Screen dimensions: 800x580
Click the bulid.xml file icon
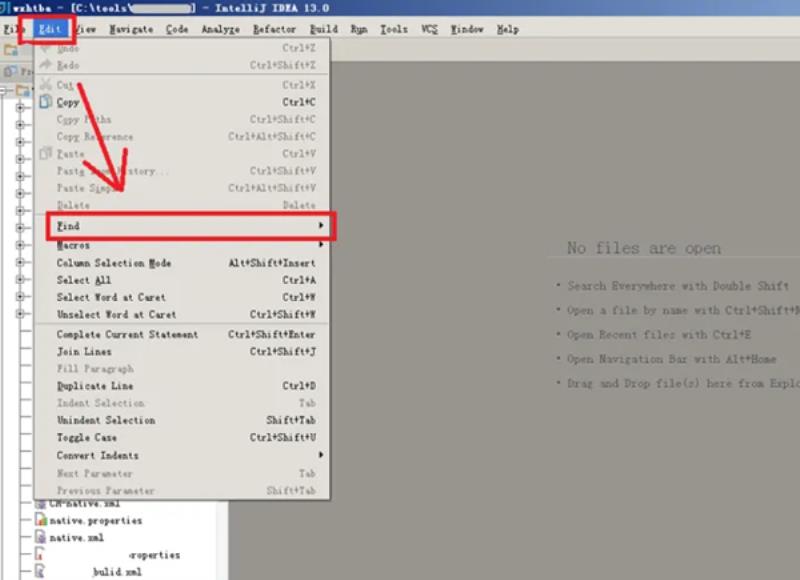click(40, 571)
